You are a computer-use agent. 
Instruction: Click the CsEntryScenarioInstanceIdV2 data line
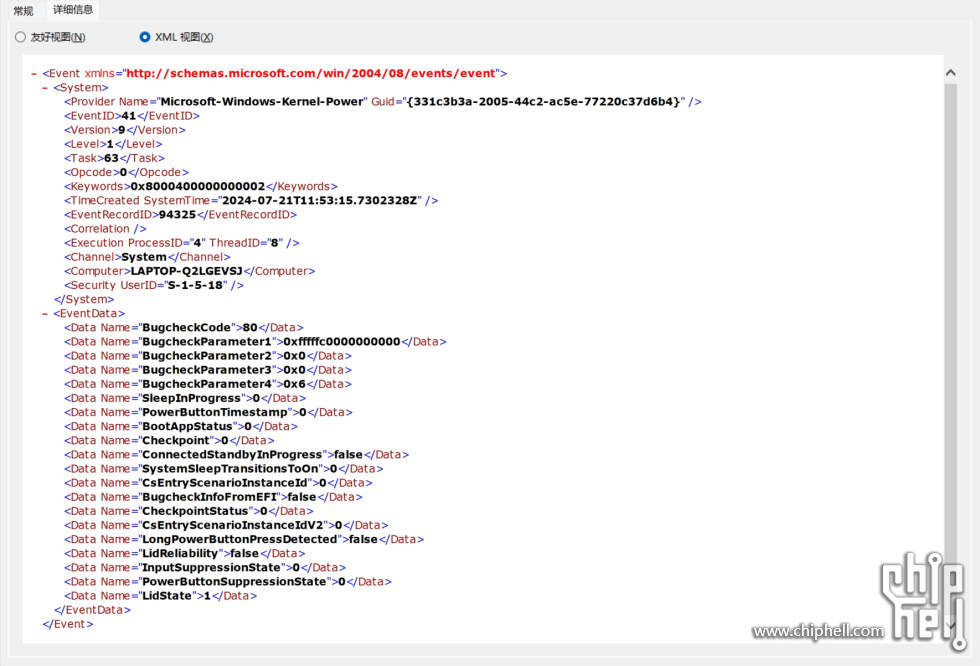(226, 525)
